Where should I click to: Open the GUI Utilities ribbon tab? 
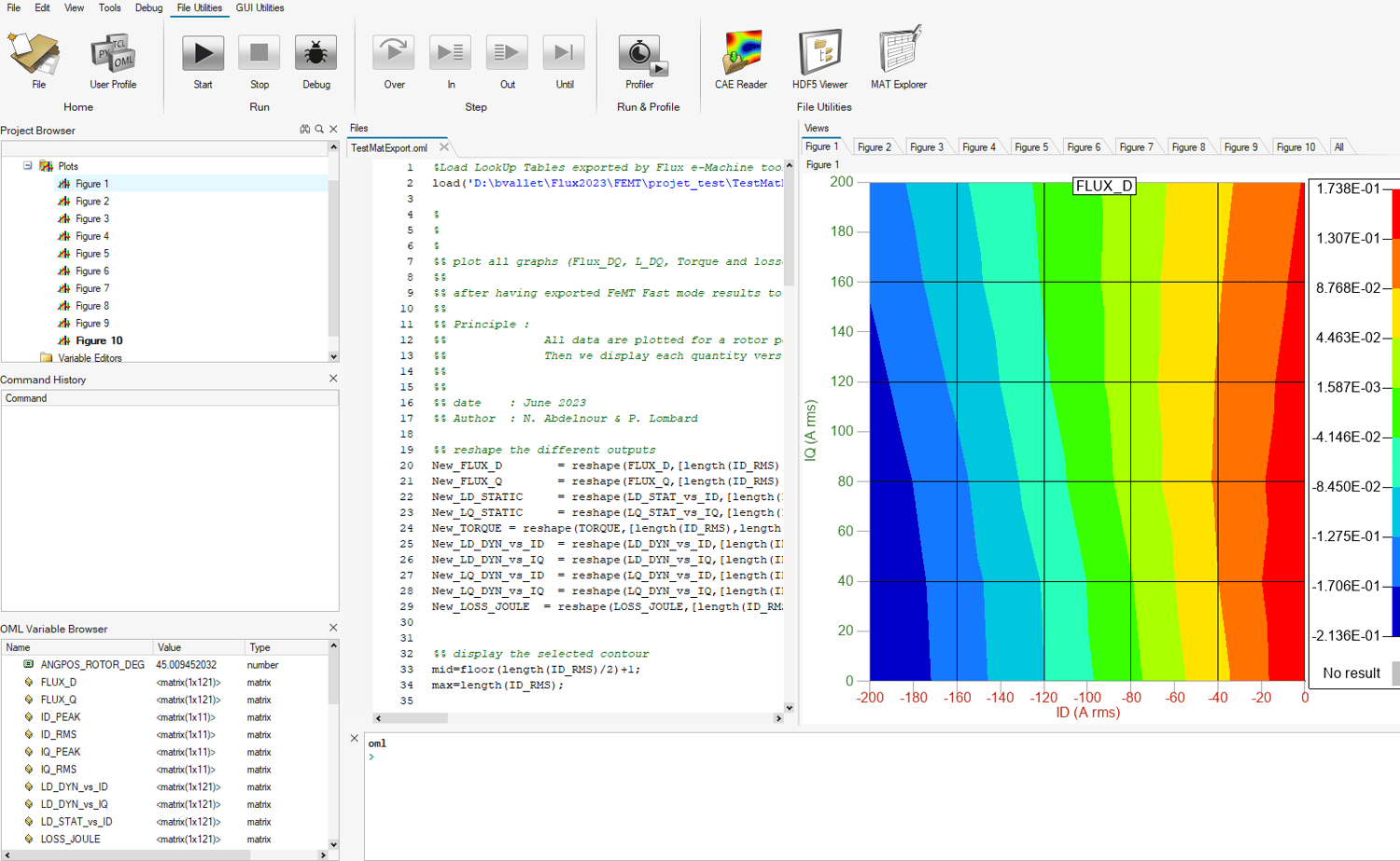tap(259, 7)
